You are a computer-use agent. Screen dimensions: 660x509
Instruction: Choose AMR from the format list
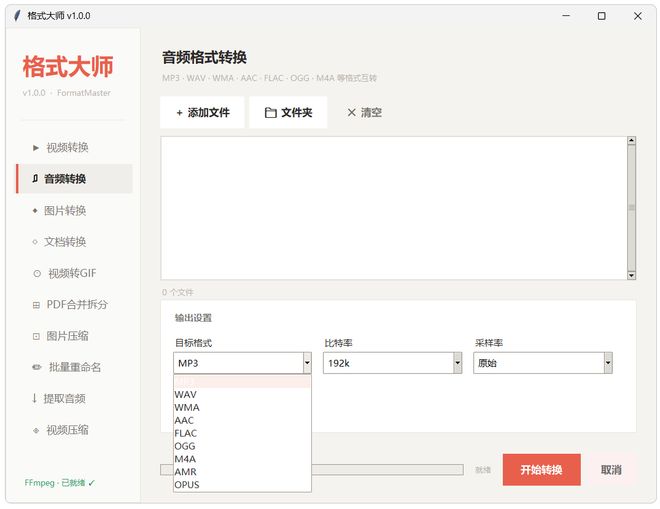pos(242,472)
